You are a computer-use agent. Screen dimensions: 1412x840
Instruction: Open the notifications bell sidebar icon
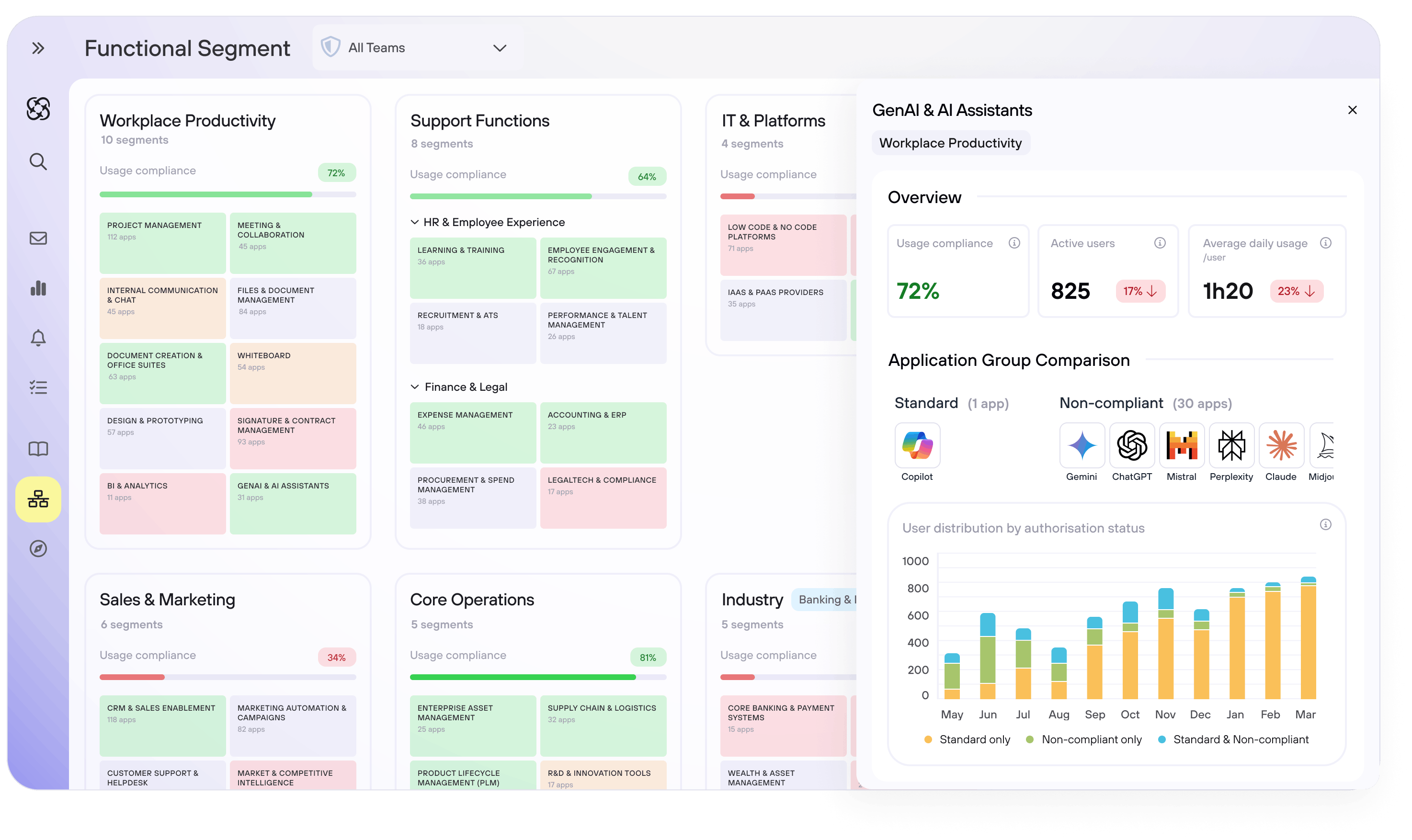click(38, 338)
